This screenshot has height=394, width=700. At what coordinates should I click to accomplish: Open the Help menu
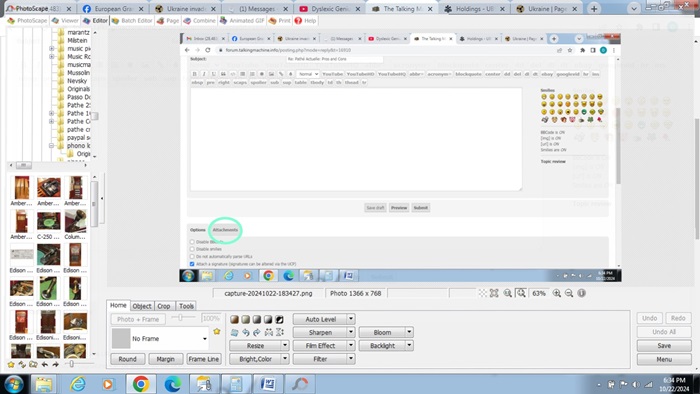(305, 21)
